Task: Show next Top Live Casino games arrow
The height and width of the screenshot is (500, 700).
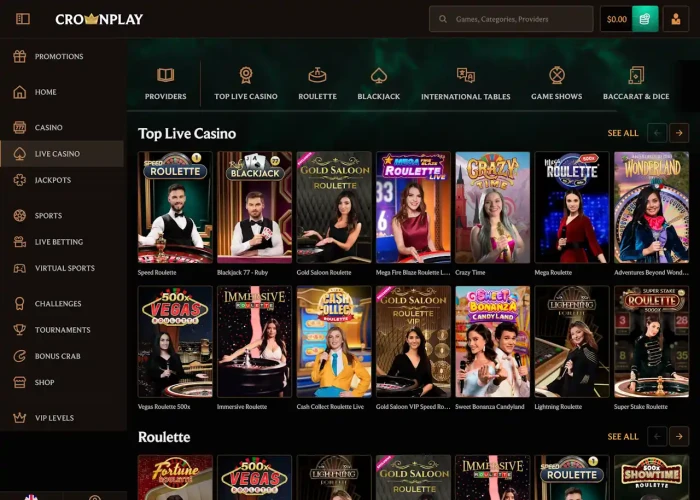Action: click(679, 133)
